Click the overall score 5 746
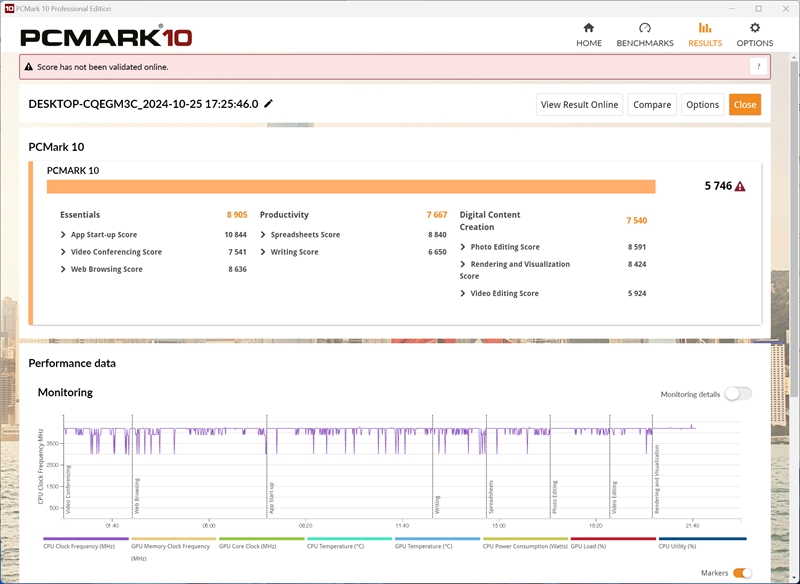Viewport: 800px width, 584px height. point(718,186)
